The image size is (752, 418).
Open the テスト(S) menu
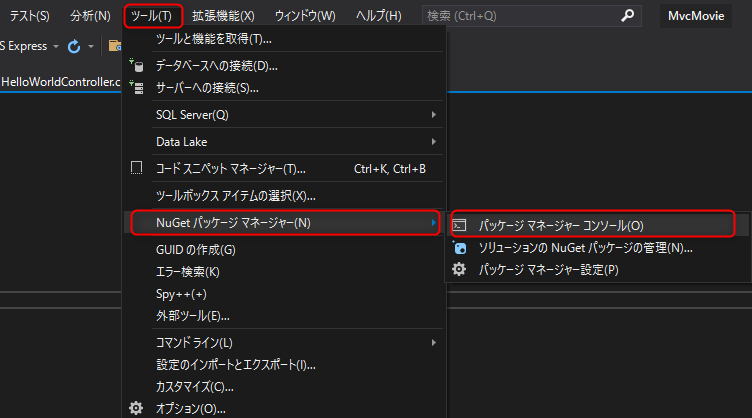(x=29, y=16)
